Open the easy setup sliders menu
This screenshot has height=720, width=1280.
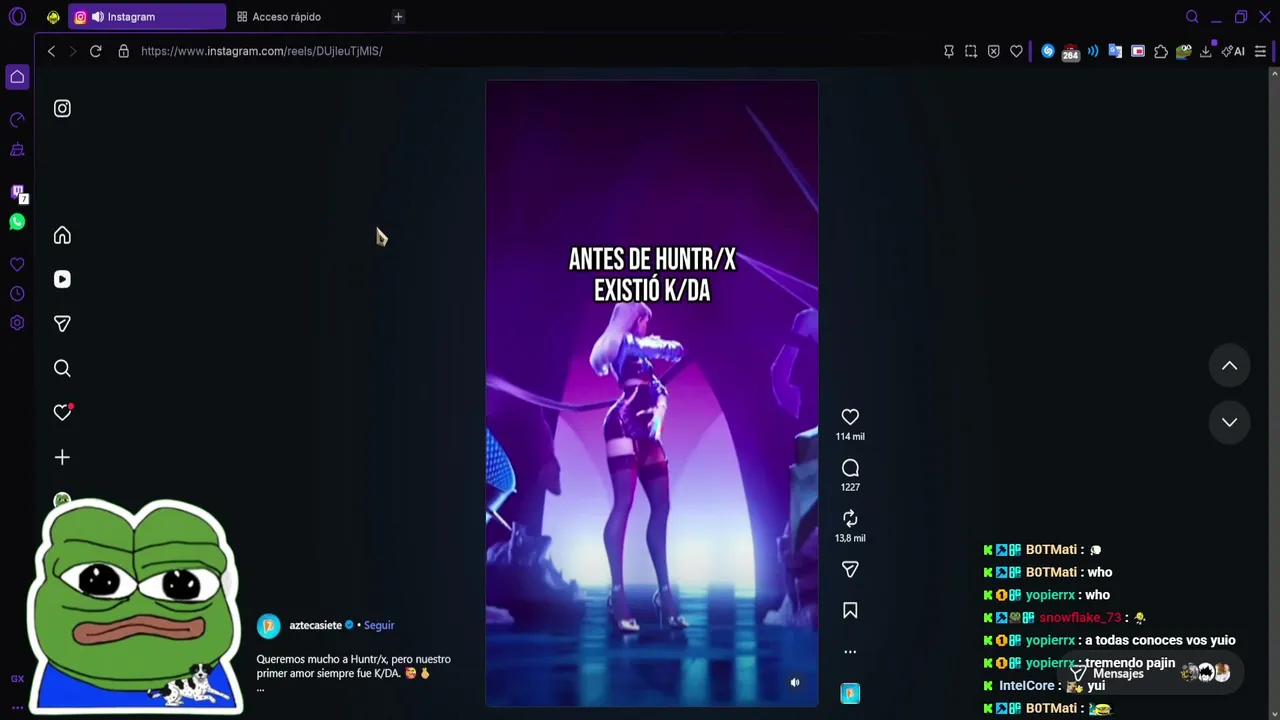[1260, 51]
